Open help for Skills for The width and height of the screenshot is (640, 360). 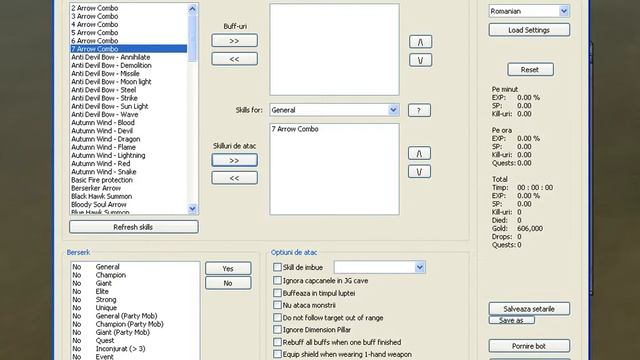pyautogui.click(x=419, y=110)
